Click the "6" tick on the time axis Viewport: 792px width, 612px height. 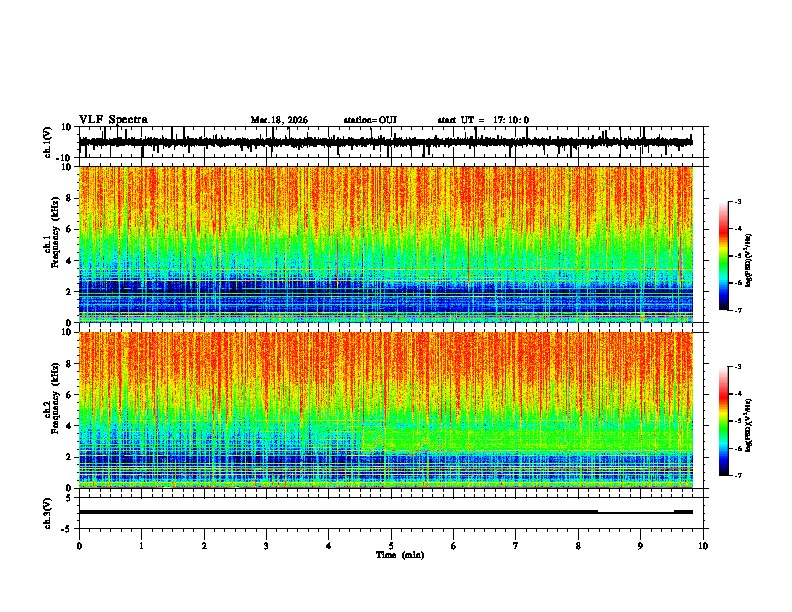[454, 546]
